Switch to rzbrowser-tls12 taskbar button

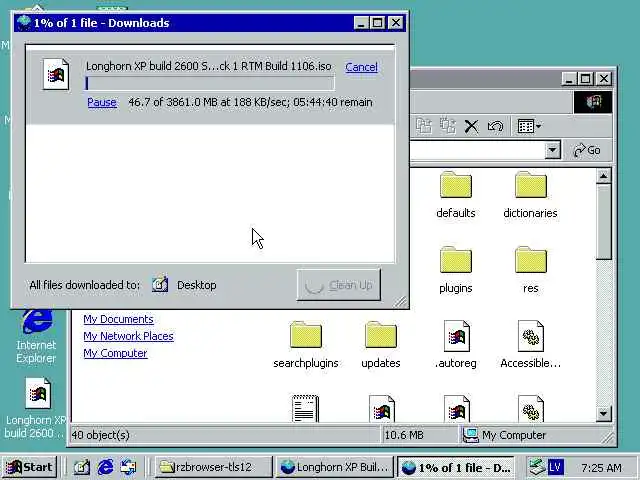[213, 467]
